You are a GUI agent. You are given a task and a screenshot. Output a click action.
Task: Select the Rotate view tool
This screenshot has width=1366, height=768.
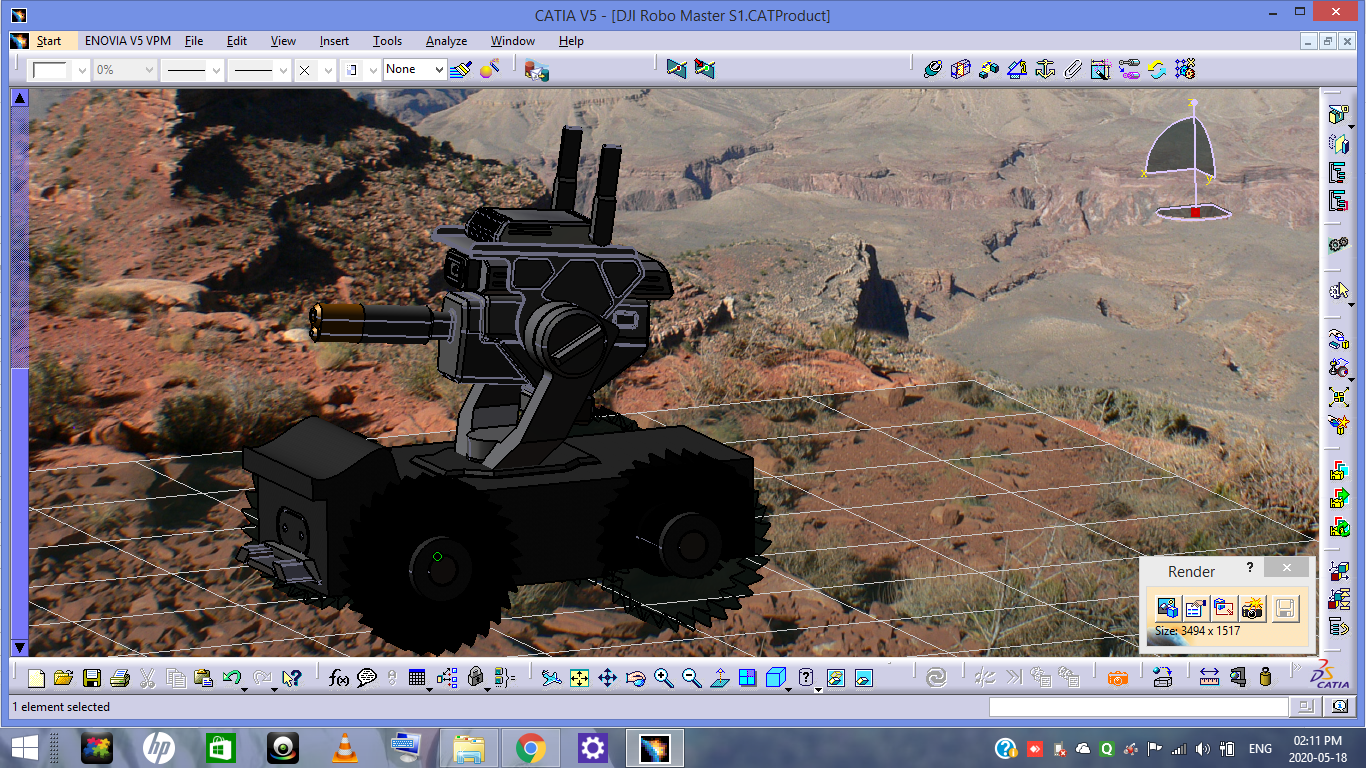coord(635,678)
